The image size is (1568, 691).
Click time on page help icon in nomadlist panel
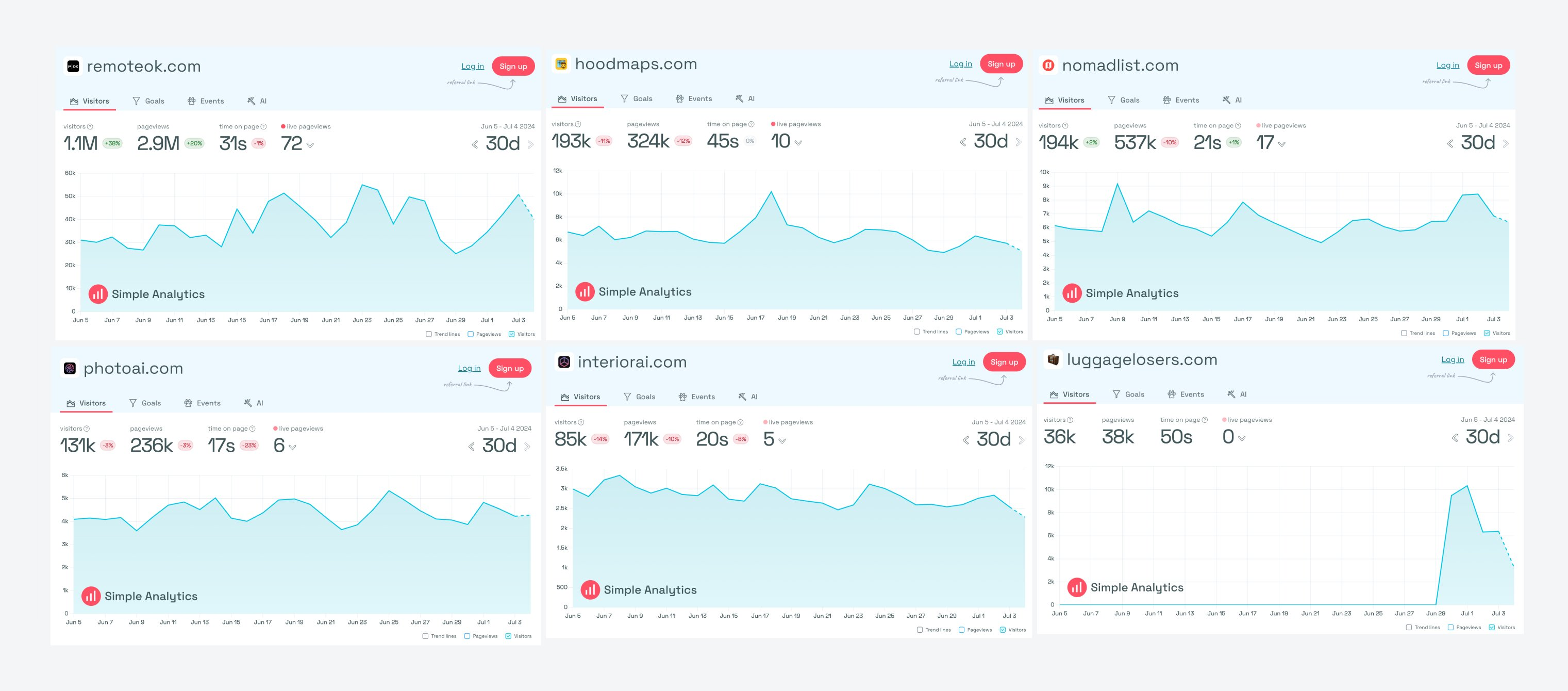(x=1238, y=125)
